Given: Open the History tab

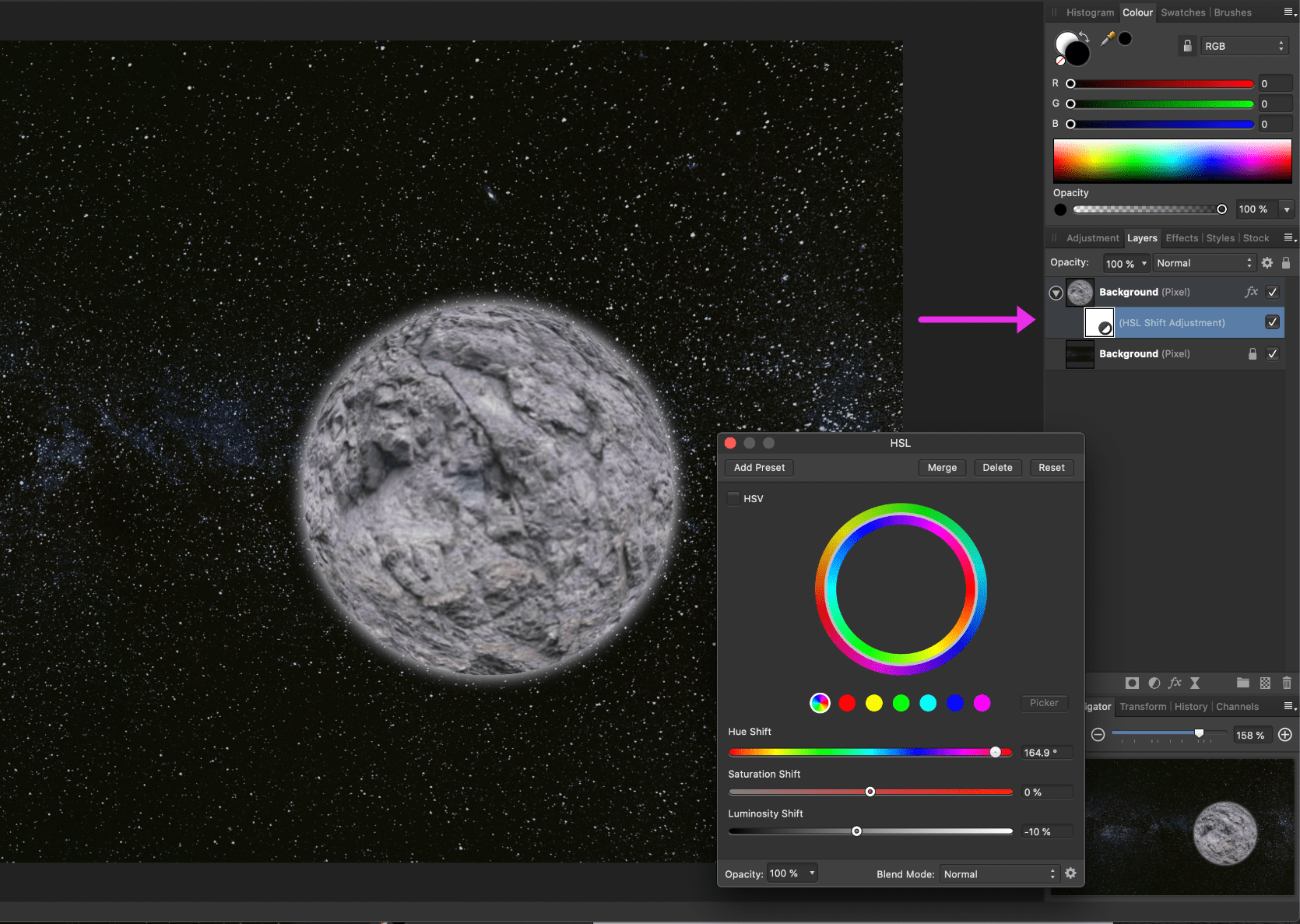Looking at the screenshot, I should pyautogui.click(x=1190, y=707).
